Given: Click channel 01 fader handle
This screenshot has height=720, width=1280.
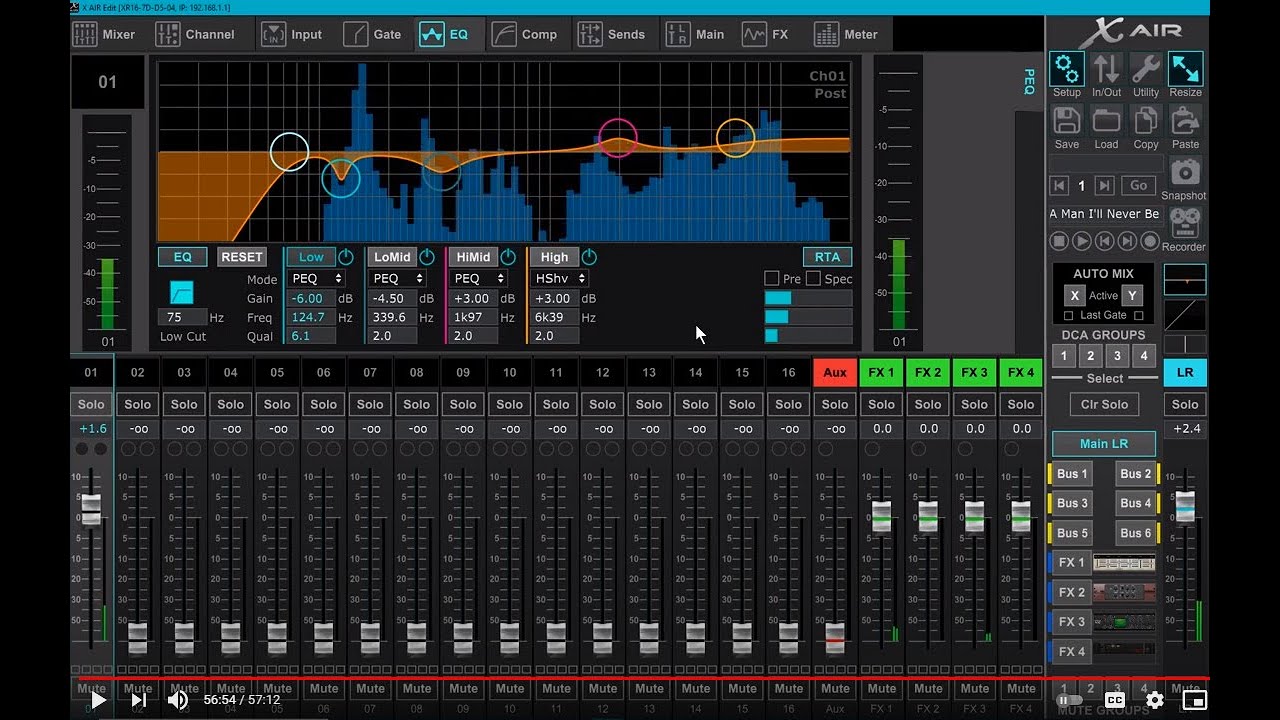Looking at the screenshot, I should tap(91, 509).
